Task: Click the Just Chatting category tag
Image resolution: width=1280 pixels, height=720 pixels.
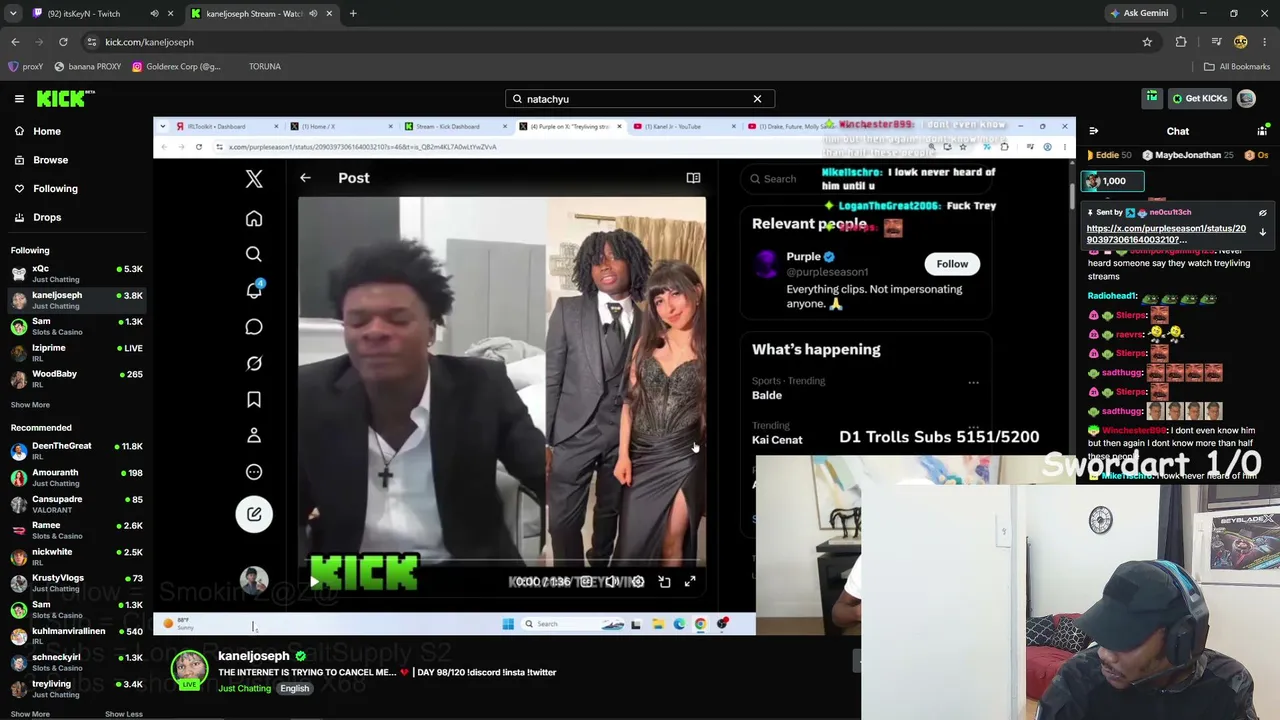Action: pos(244,688)
